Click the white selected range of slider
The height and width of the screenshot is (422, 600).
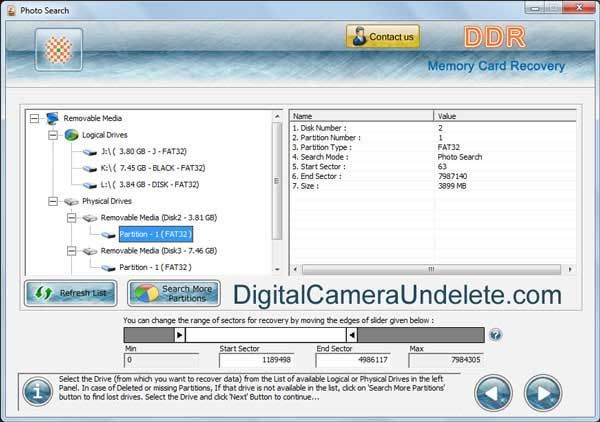pyautogui.click(x=266, y=335)
